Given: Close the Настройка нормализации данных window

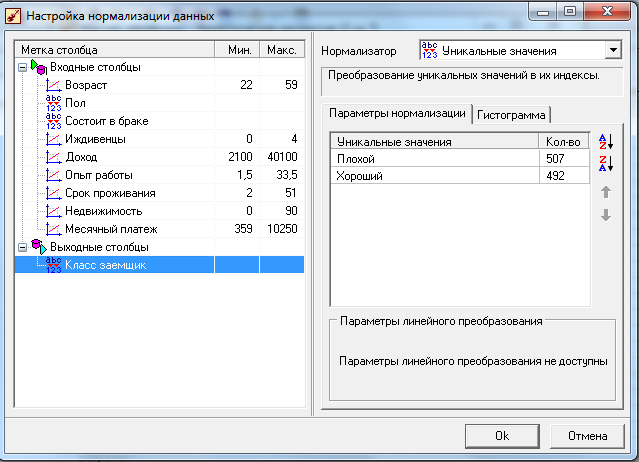Looking at the screenshot, I should [x=607, y=11].
